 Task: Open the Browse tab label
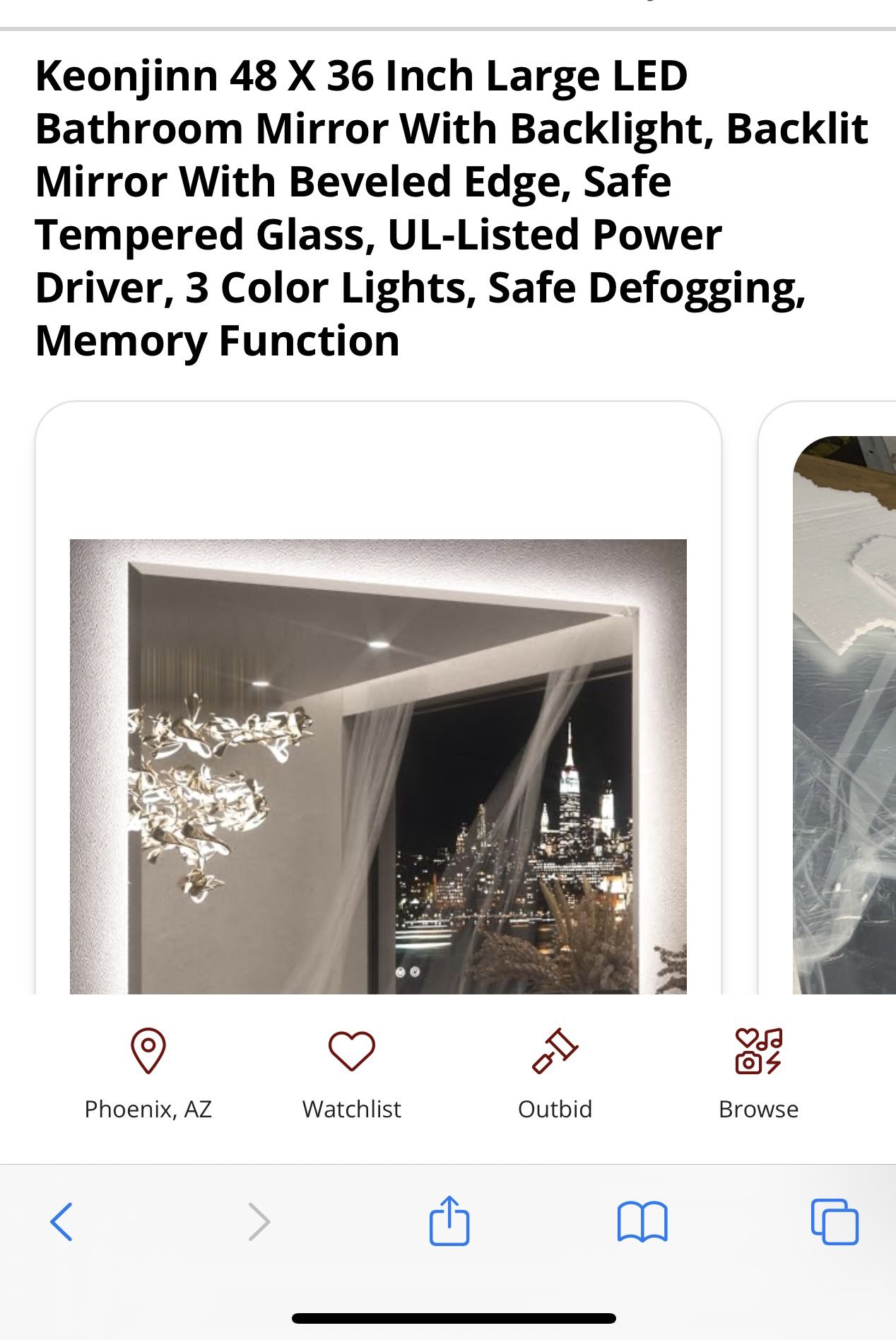[759, 1109]
